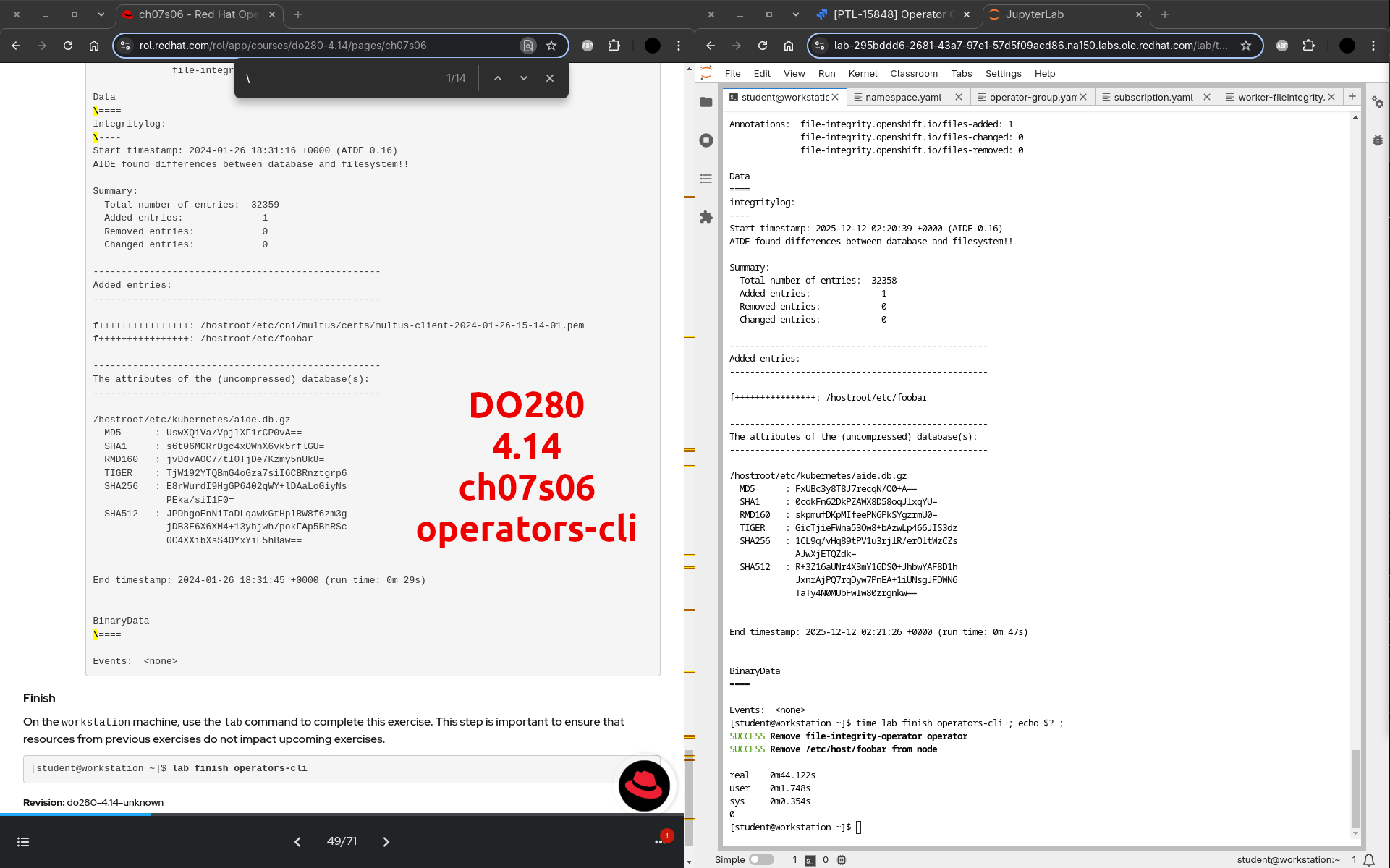Viewport: 1390px width, 868px height.
Task: Go to previous course page arrow
Action: point(297,842)
